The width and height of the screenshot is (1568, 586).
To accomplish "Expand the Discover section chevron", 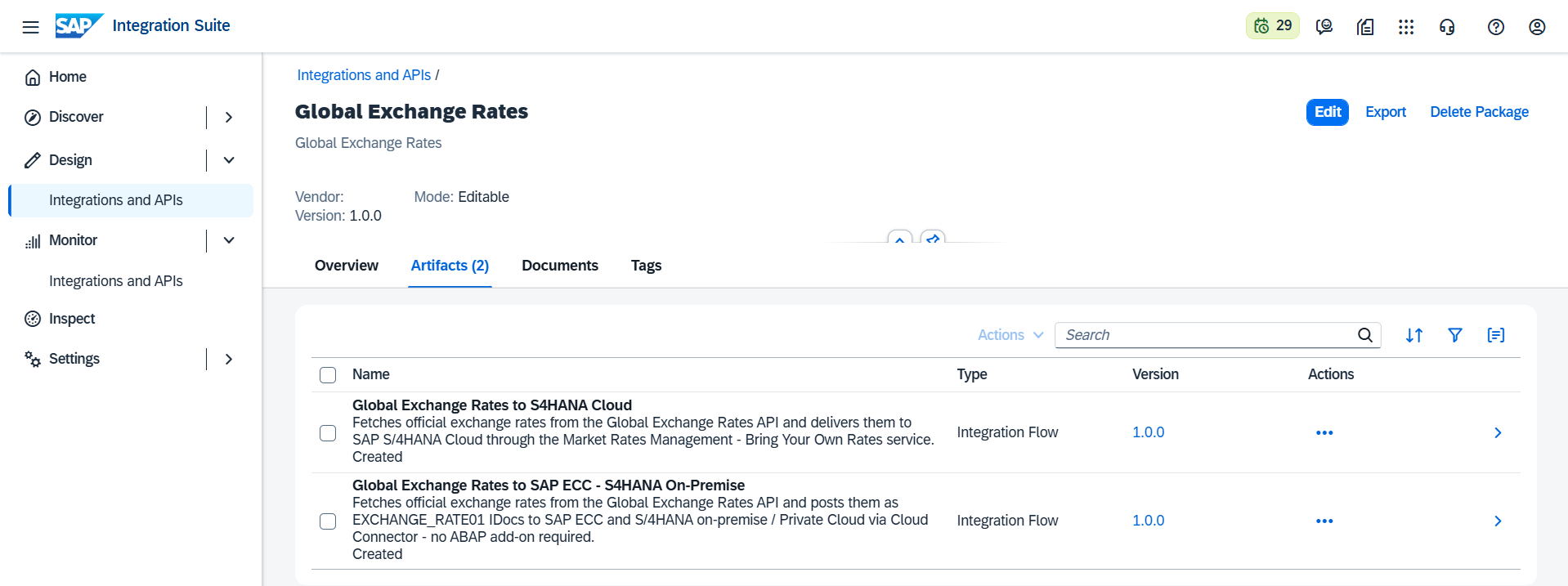I will click(x=229, y=118).
